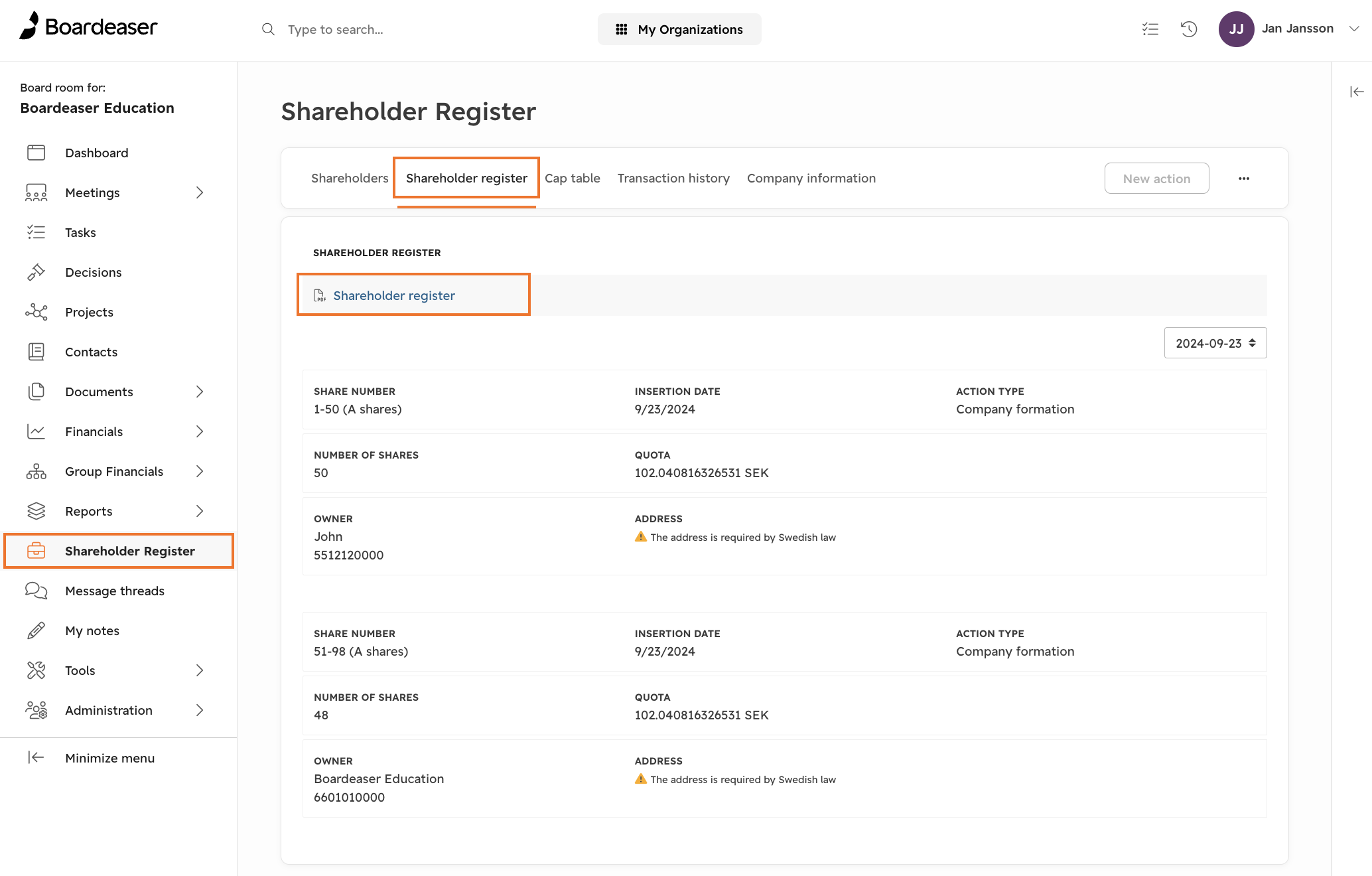Click the Tools wrench icon

click(x=36, y=670)
